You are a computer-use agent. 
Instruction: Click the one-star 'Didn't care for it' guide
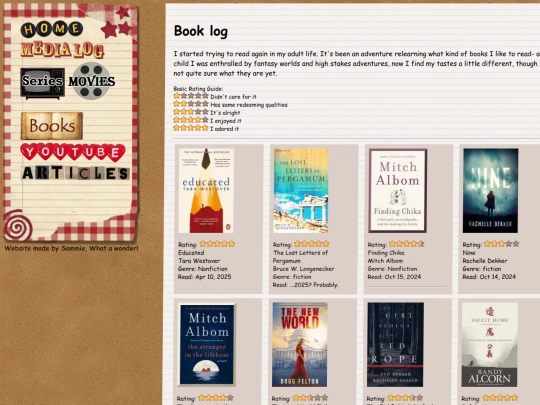pyautogui.click(x=215, y=96)
